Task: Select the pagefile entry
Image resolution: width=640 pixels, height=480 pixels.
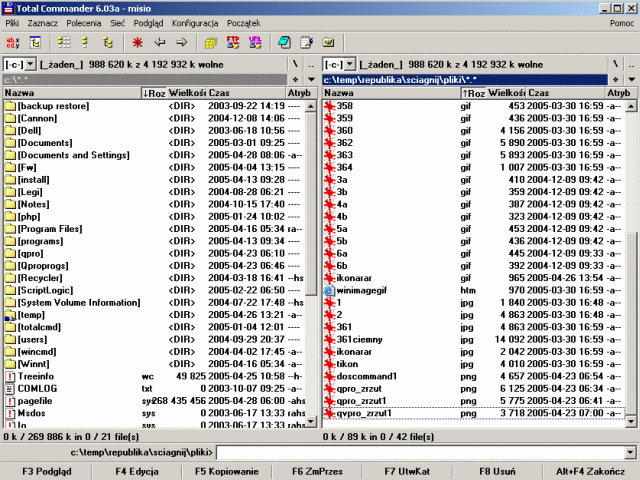Action: click(154, 401)
